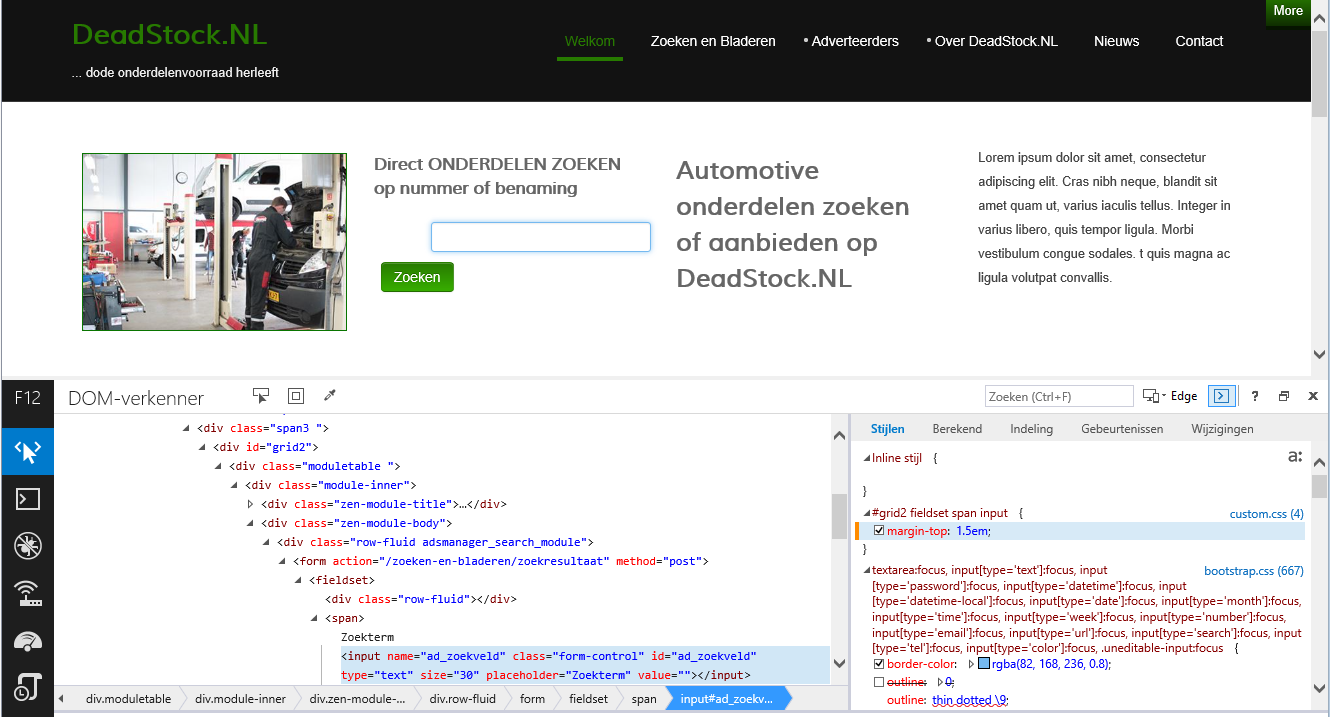Click the Zoeken (Ctrl+F) DOM search box
This screenshot has width=1330, height=717.
[x=1059, y=396]
